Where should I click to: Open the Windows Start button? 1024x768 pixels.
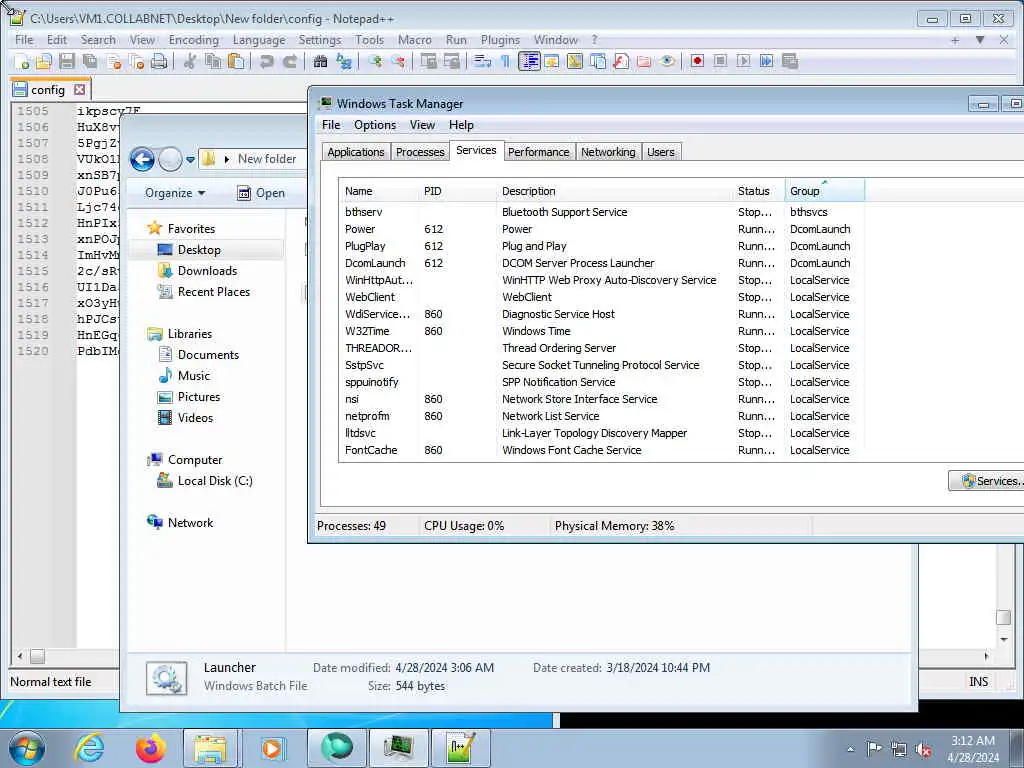coord(27,748)
